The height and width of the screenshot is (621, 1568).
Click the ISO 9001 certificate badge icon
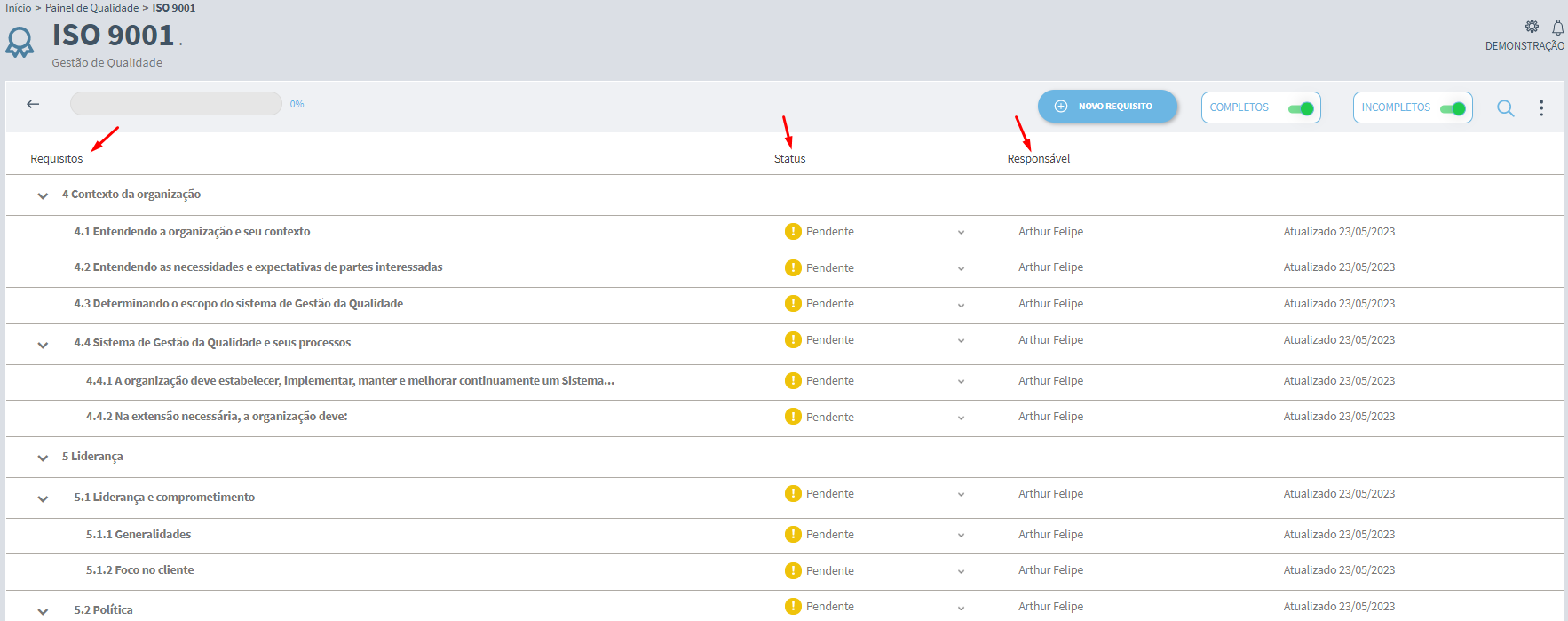click(20, 42)
